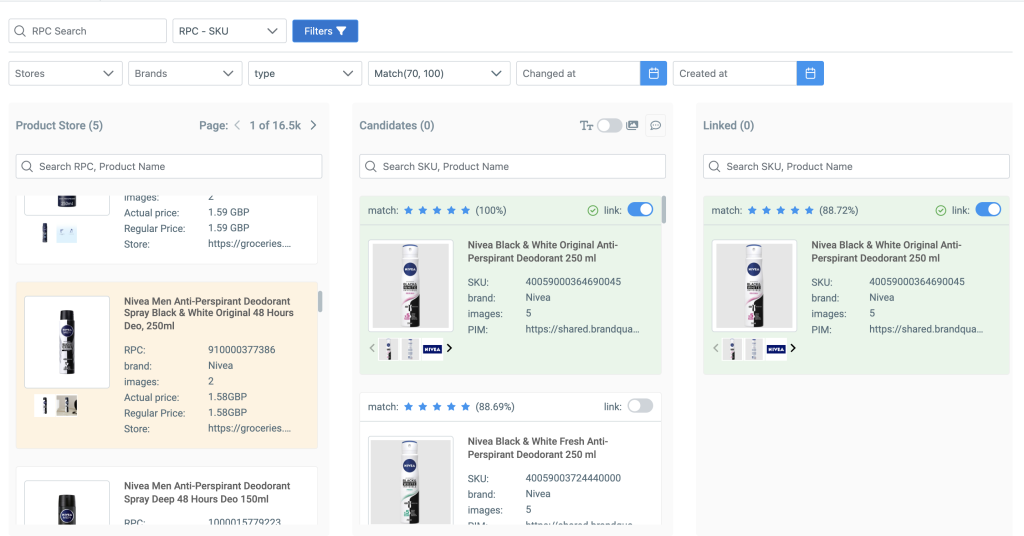The image size is (1024, 536).
Task: Open main image of Nivea Men 250ml product
Action: pyautogui.click(x=67, y=342)
